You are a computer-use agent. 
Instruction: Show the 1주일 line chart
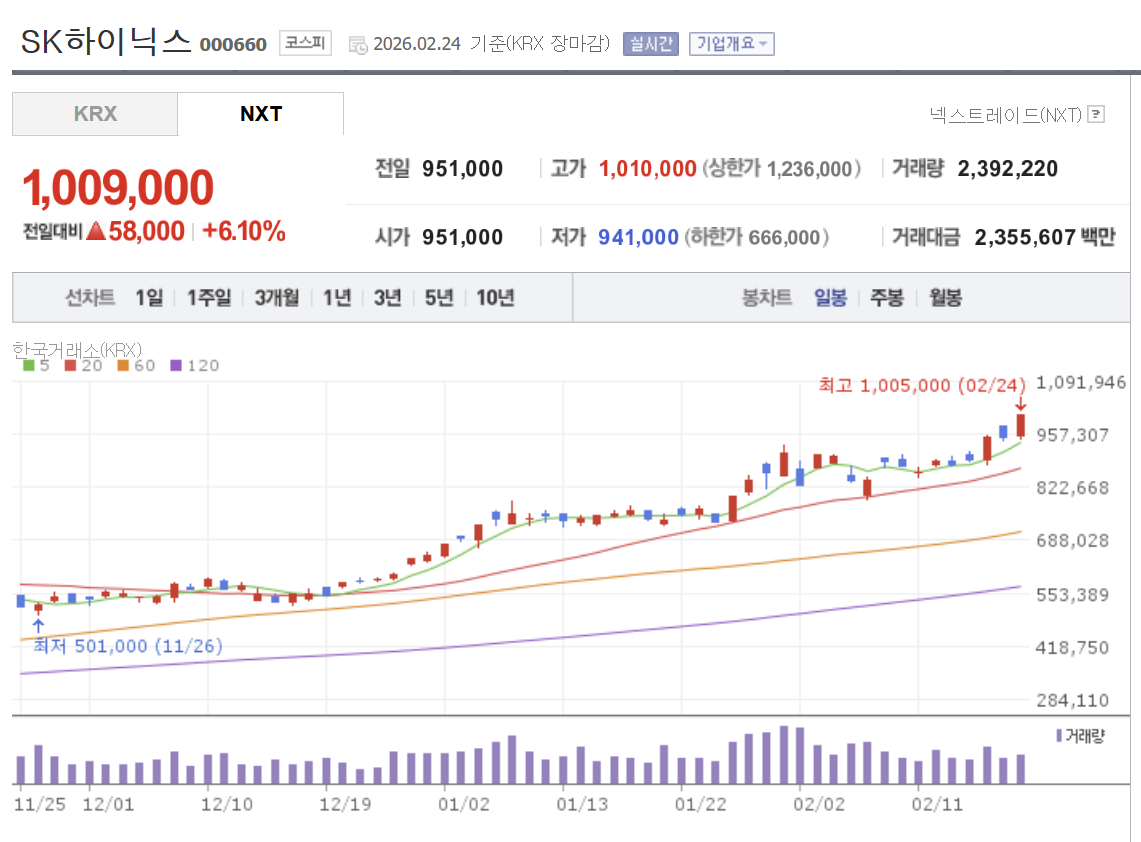(x=209, y=298)
